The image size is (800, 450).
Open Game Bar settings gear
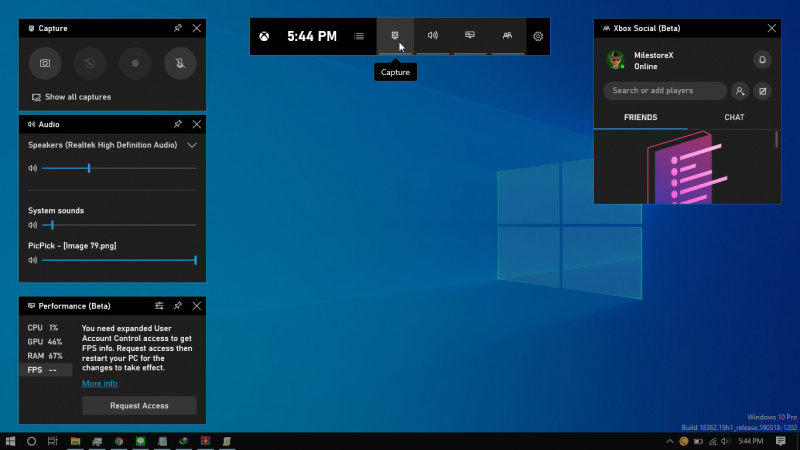(x=538, y=36)
